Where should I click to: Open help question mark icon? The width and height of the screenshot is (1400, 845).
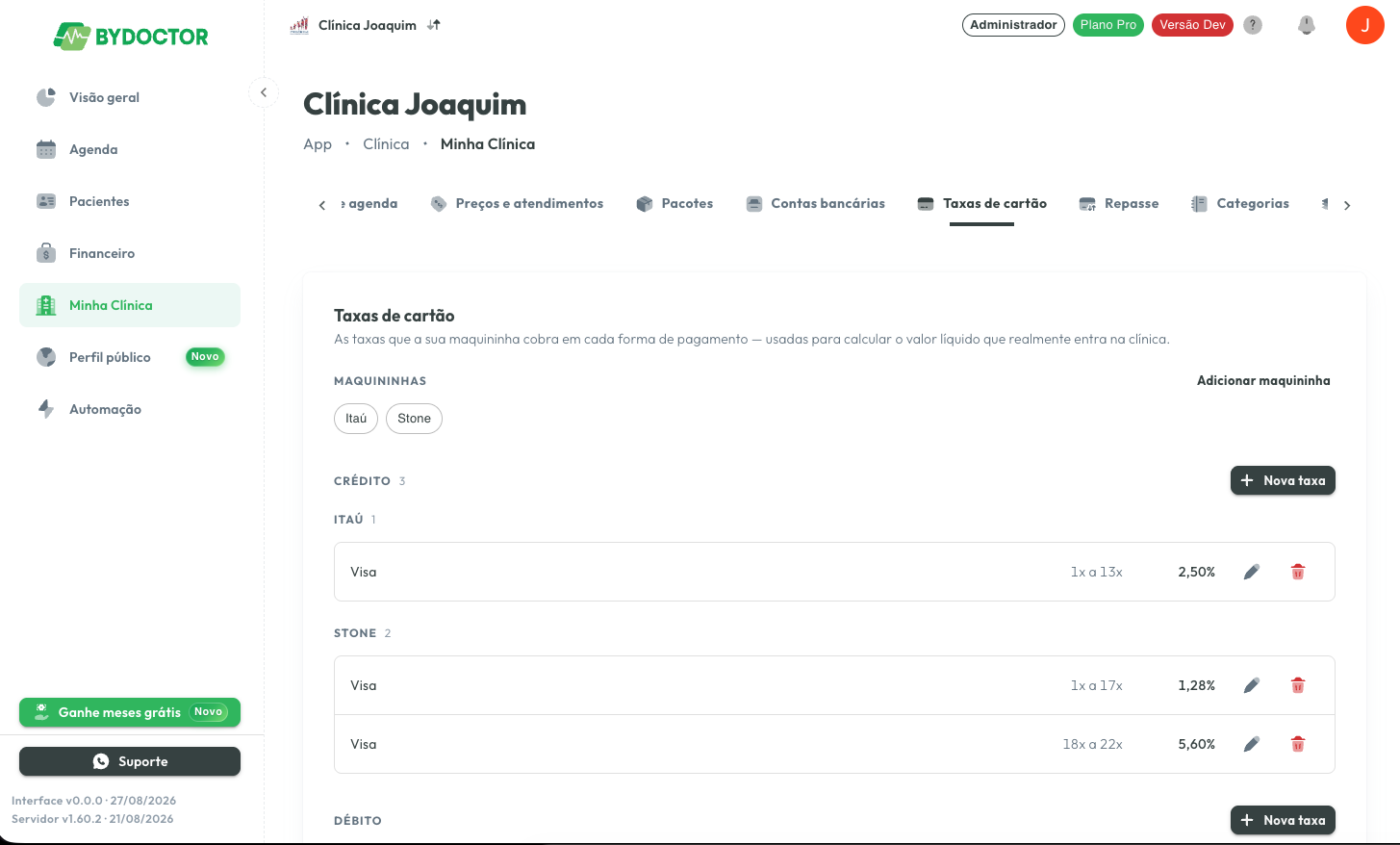pyautogui.click(x=1253, y=25)
